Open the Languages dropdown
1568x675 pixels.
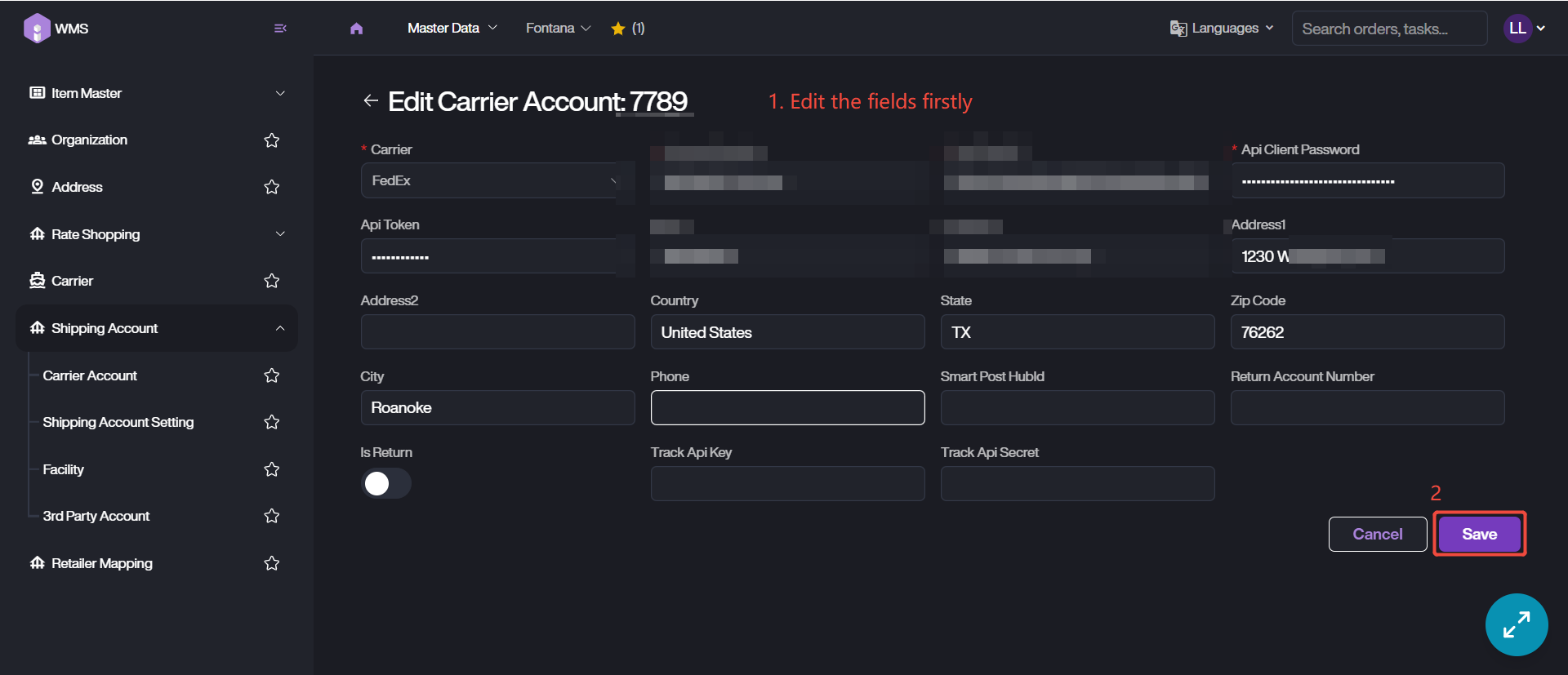click(x=1223, y=29)
